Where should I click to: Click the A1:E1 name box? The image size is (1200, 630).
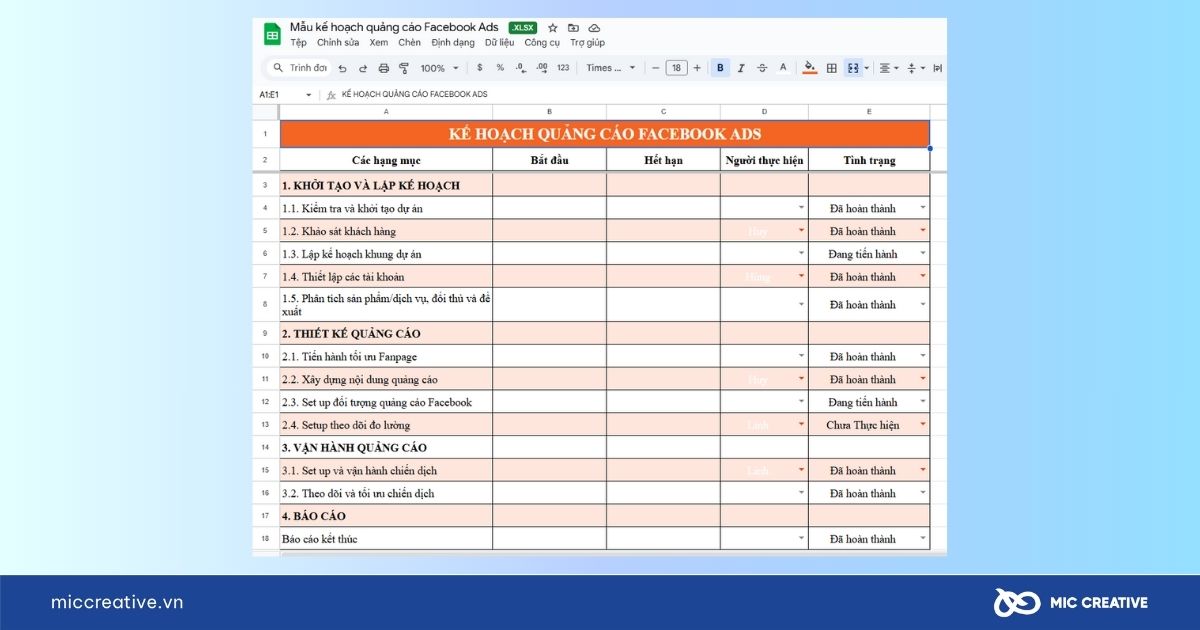[x=272, y=94]
